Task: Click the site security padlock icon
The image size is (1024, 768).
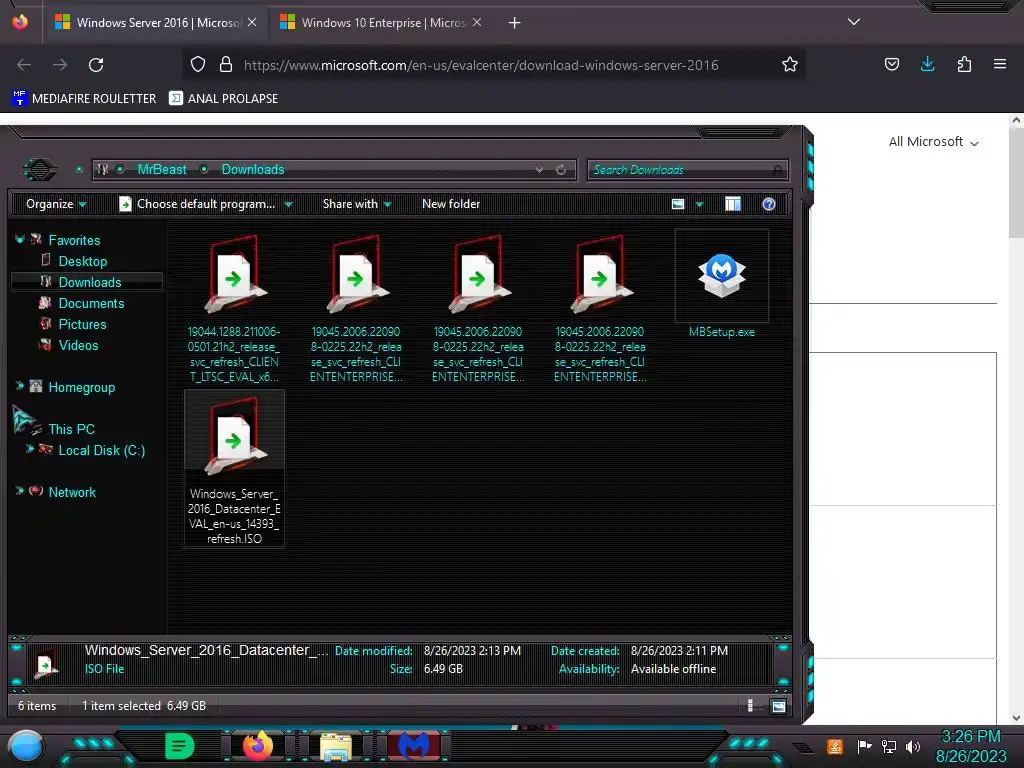Action: click(226, 64)
